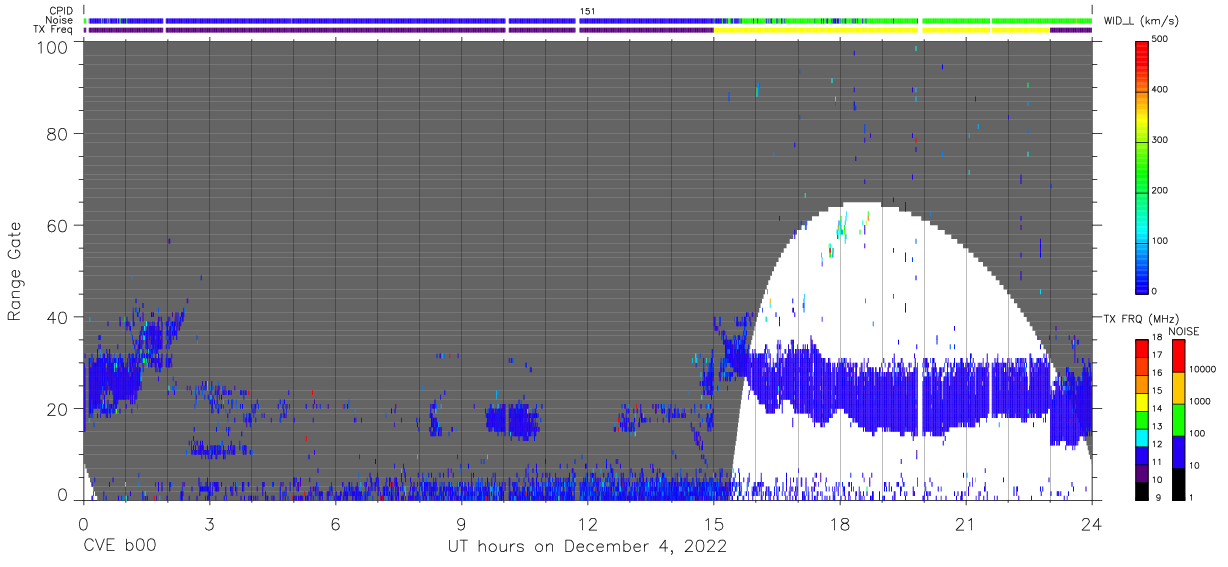1228x567 pixels.
Task: Click the x-axis tick label '3'
Action: tap(209, 524)
